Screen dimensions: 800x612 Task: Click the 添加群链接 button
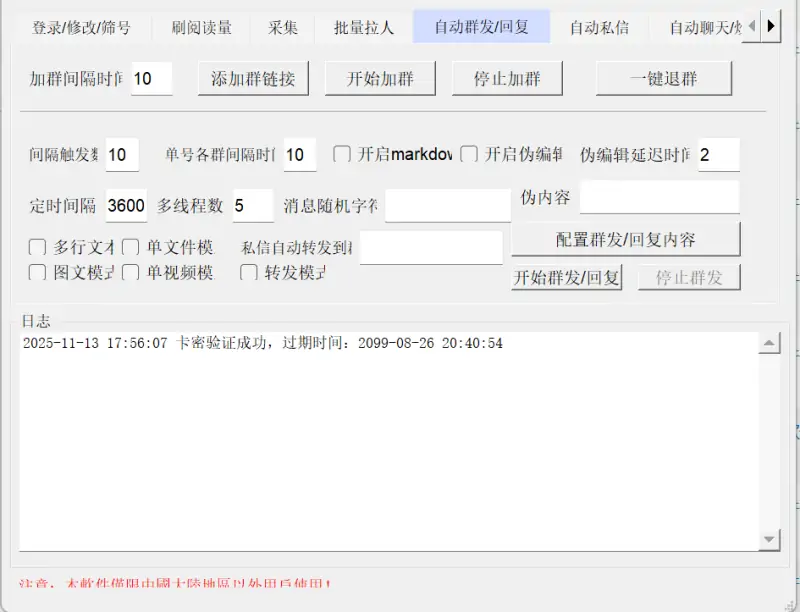[253, 78]
